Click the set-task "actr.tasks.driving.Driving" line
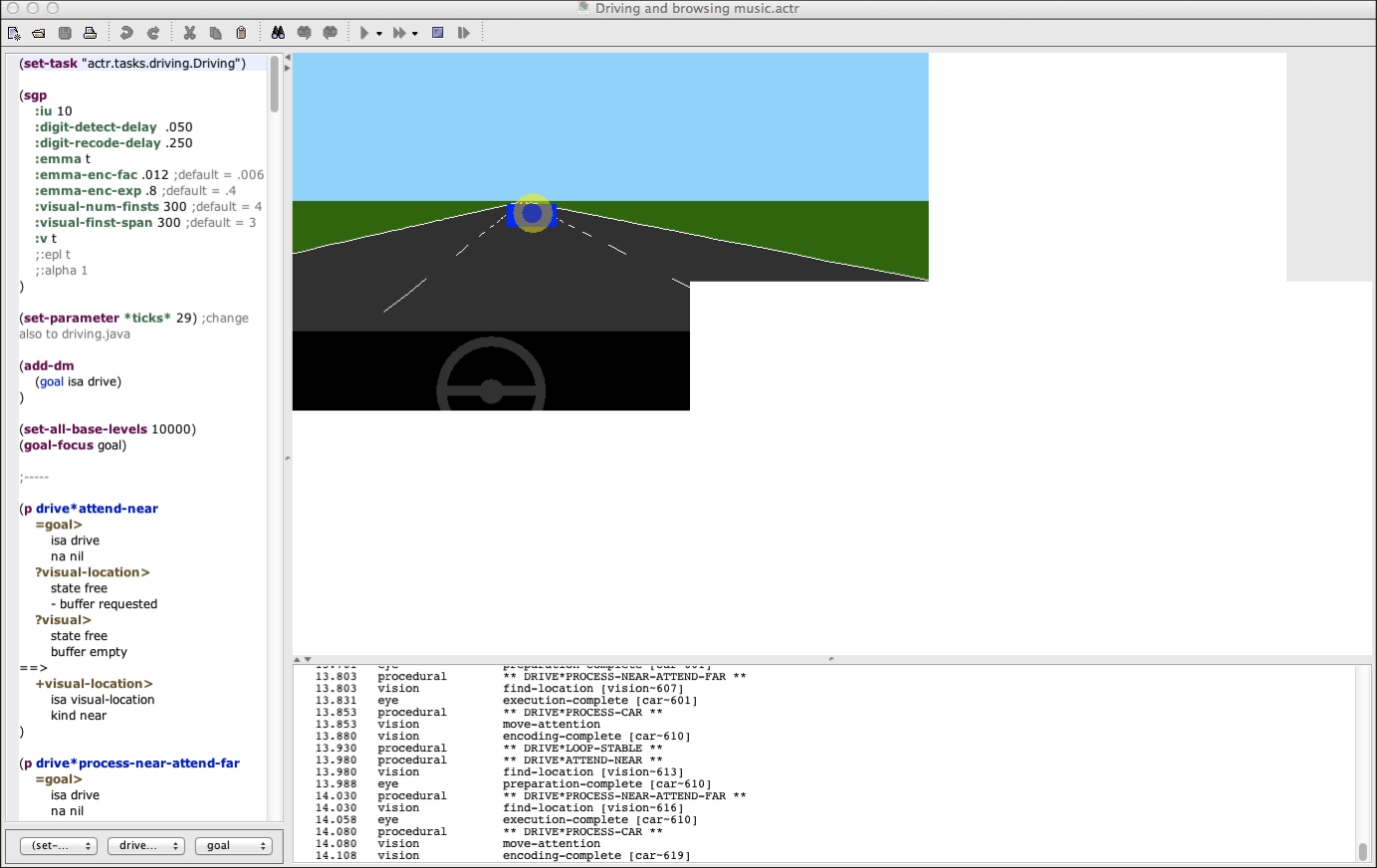Screen dimensions: 1377x868 [132, 63]
